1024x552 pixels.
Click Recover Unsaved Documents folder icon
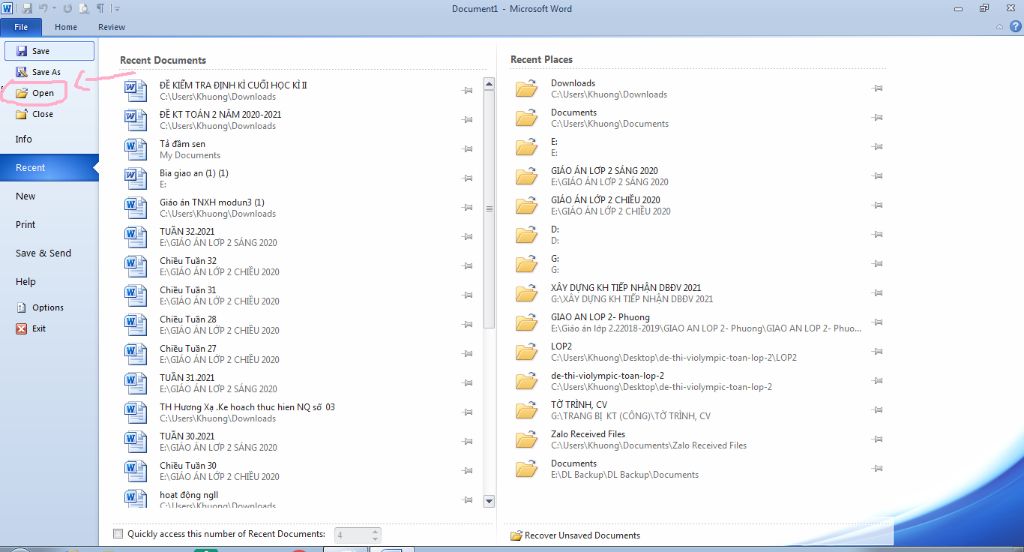click(x=516, y=536)
